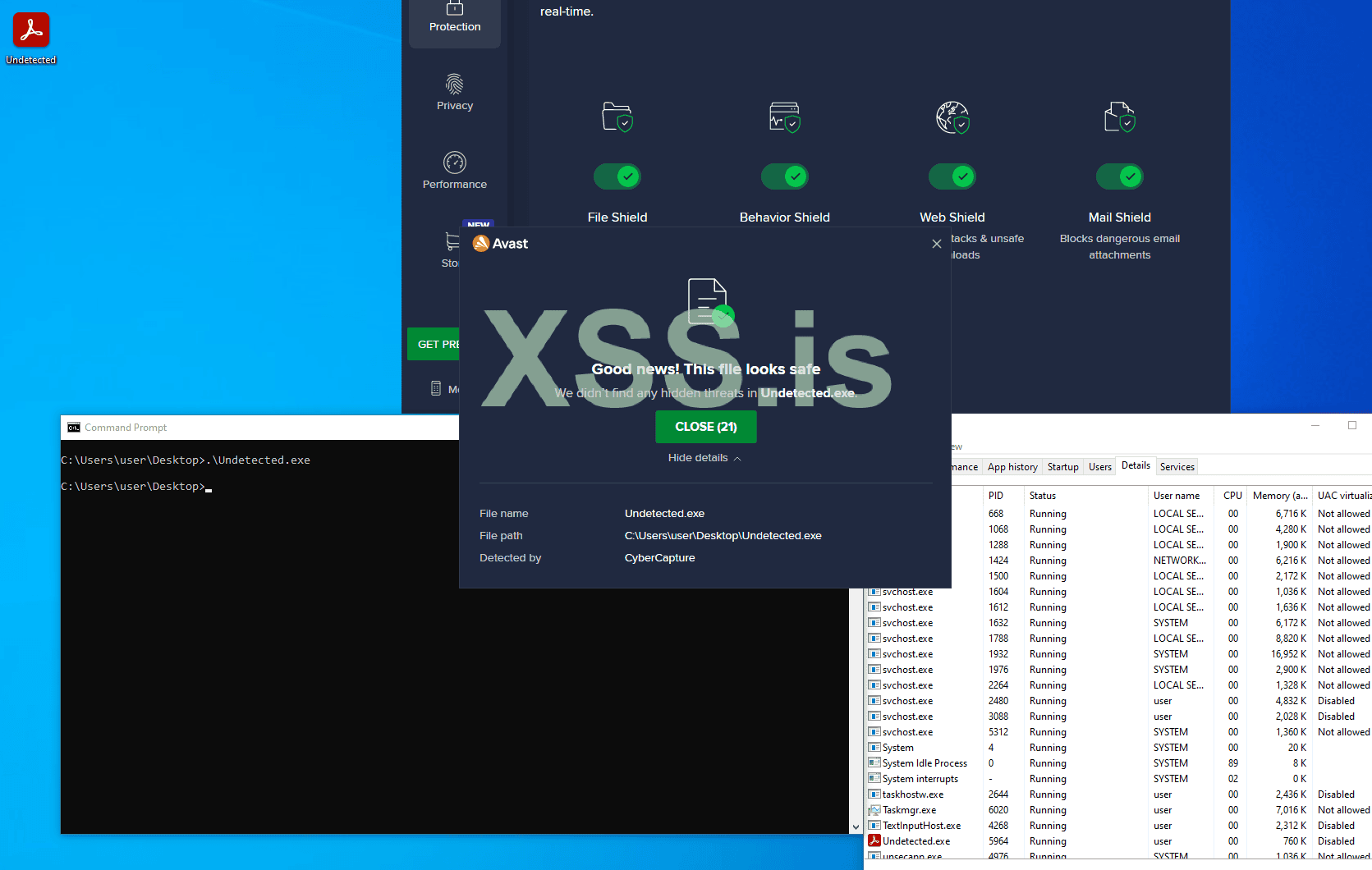This screenshot has width=1372, height=870.
Task: Minimize the Task Manager window
Action: click(1315, 425)
